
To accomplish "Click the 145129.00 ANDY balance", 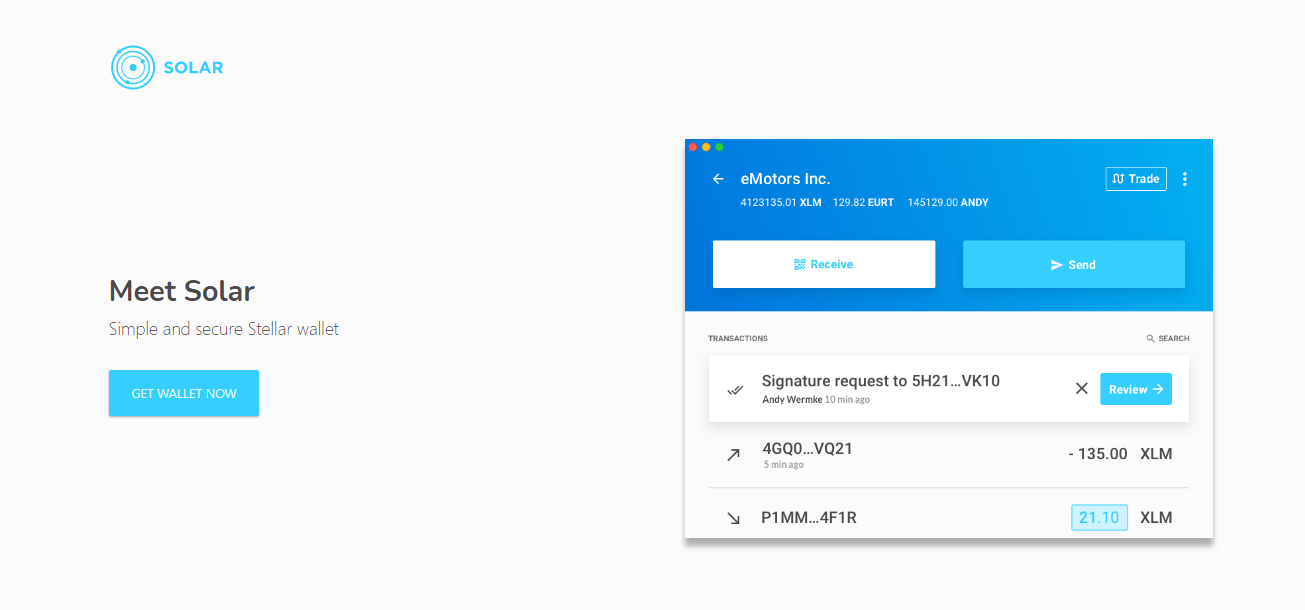I will (x=948, y=203).
